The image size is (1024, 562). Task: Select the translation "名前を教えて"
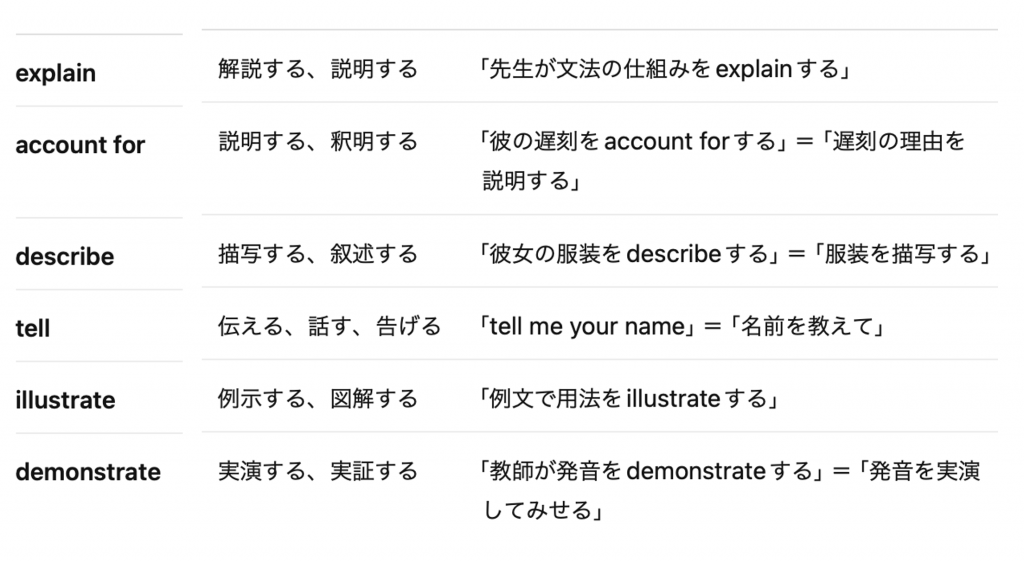807,326
